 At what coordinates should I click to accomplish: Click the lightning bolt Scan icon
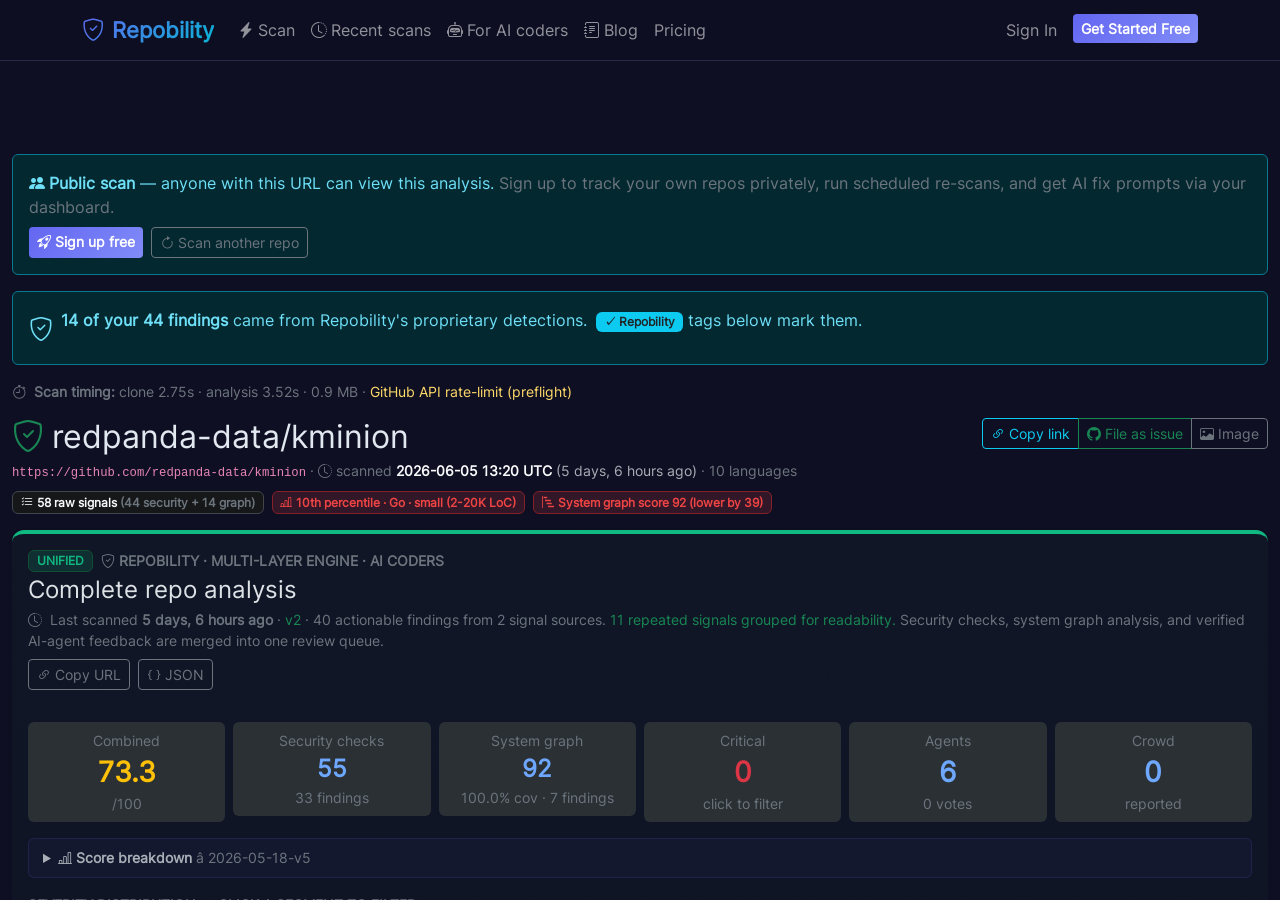tap(246, 30)
